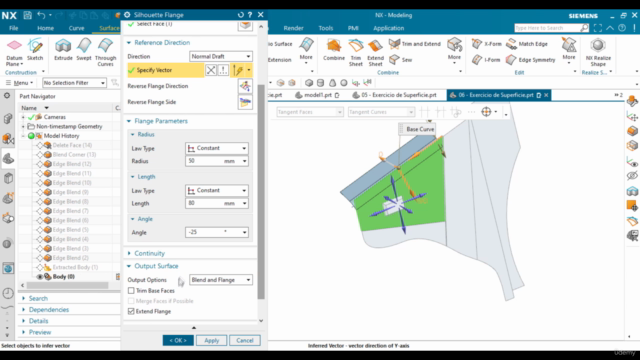Click the dialog vertical scrollbar
The height and width of the screenshot is (360, 640).
point(261,192)
